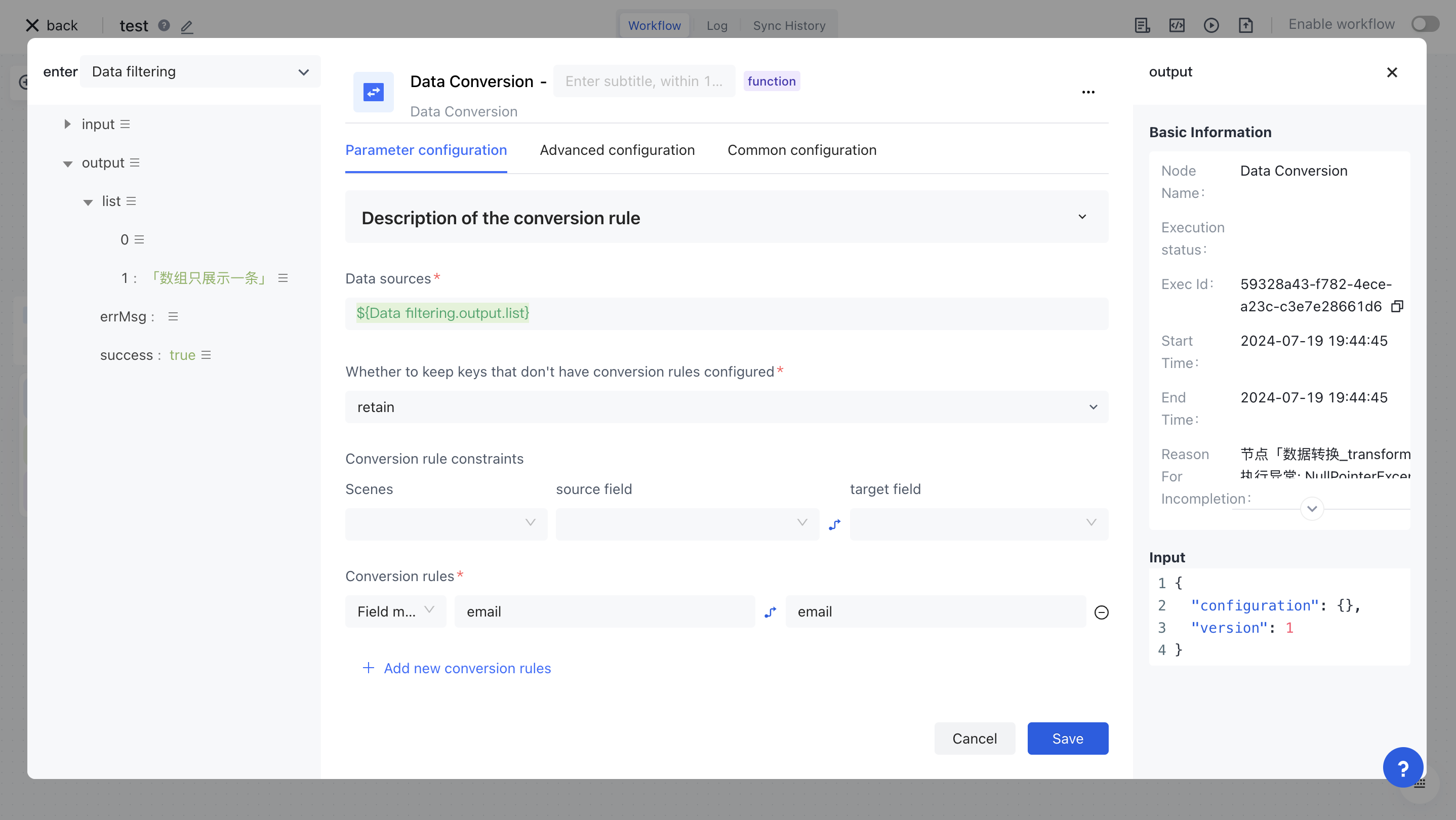Open the three-dots more options menu

(1088, 92)
